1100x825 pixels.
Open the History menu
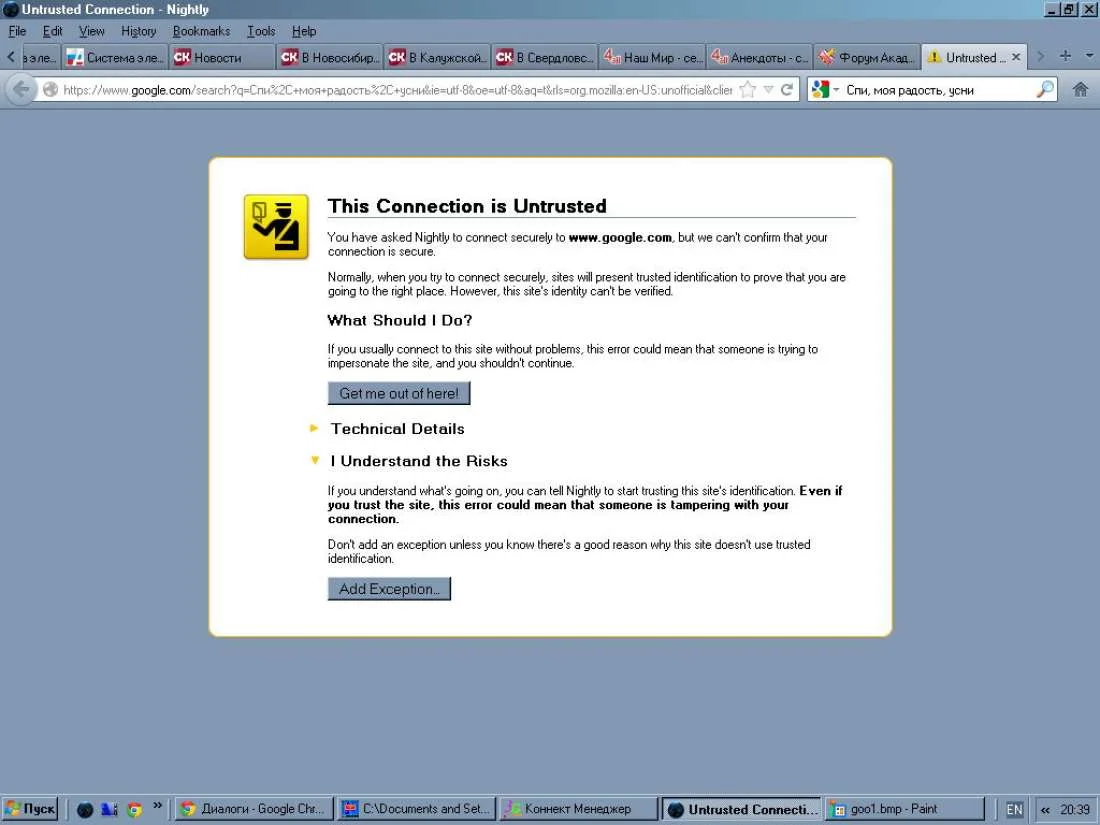(138, 31)
